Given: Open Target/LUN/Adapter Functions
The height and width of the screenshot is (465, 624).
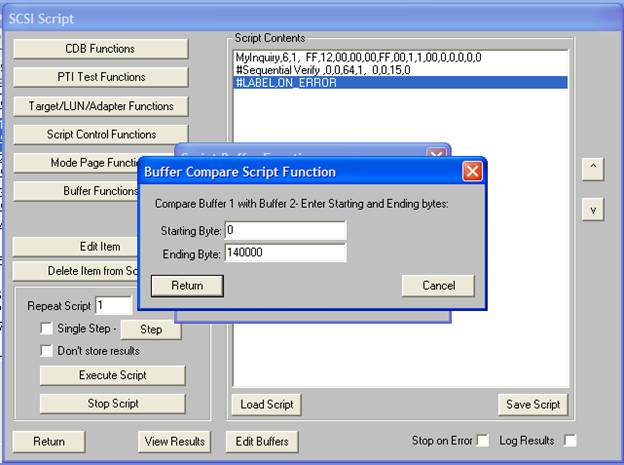Looking at the screenshot, I should point(100,106).
